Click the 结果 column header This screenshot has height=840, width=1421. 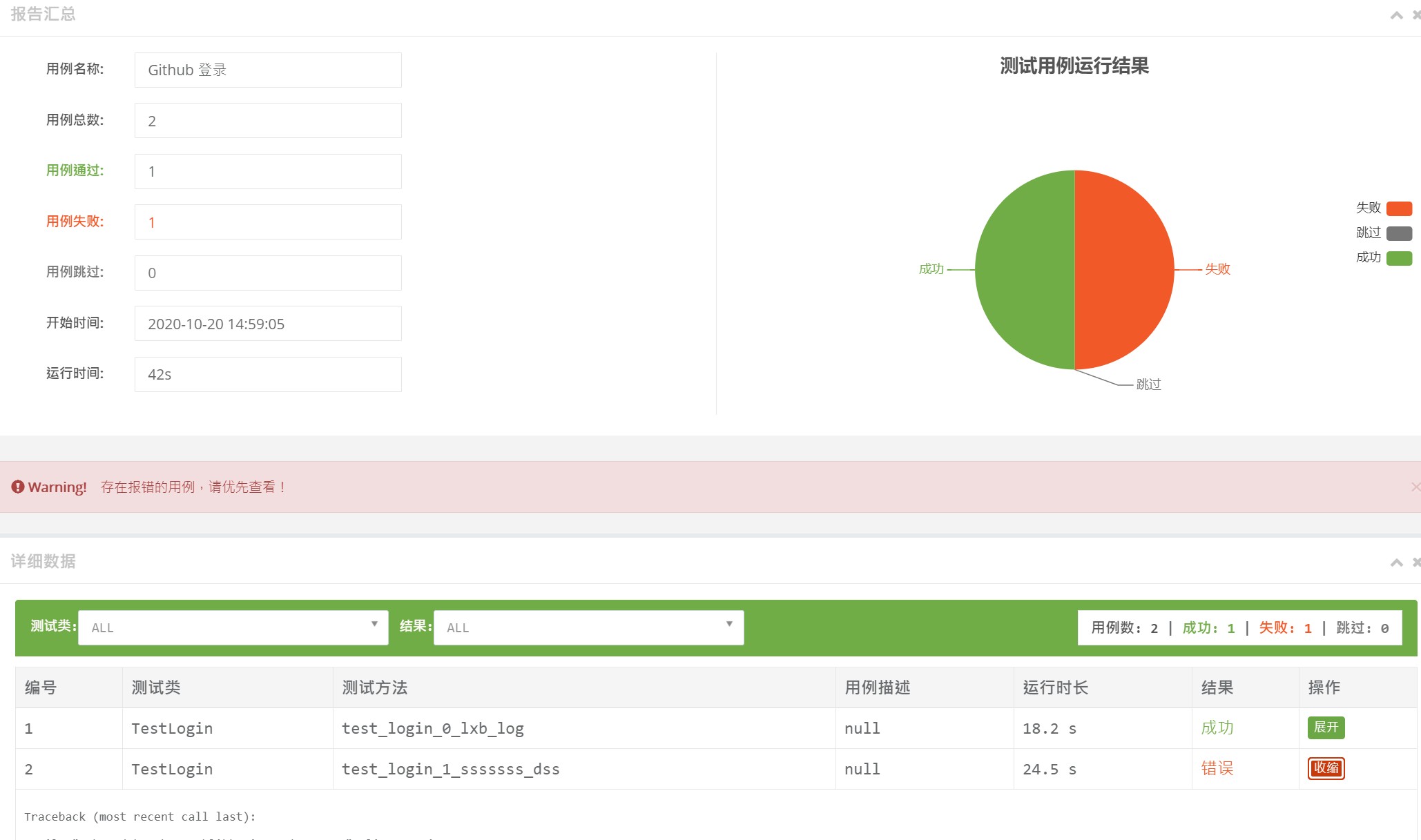[x=1246, y=687]
